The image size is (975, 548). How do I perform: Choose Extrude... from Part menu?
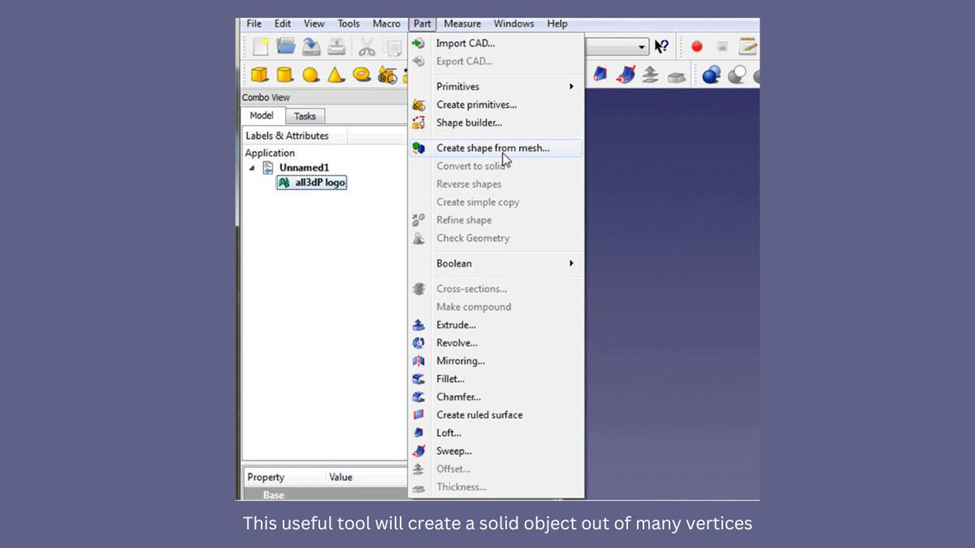[496, 325]
